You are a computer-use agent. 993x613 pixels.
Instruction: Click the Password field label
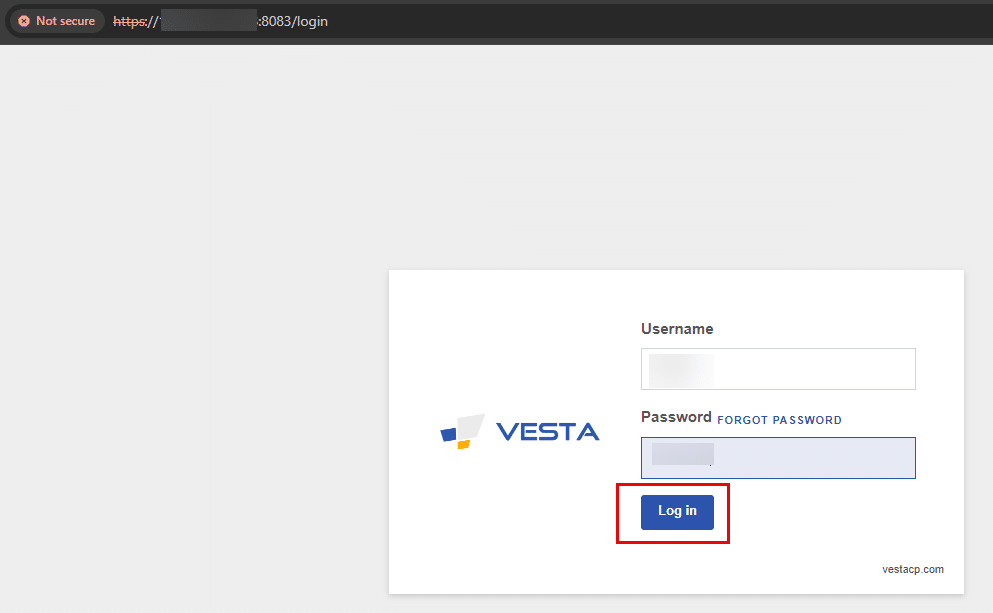pyautogui.click(x=676, y=416)
